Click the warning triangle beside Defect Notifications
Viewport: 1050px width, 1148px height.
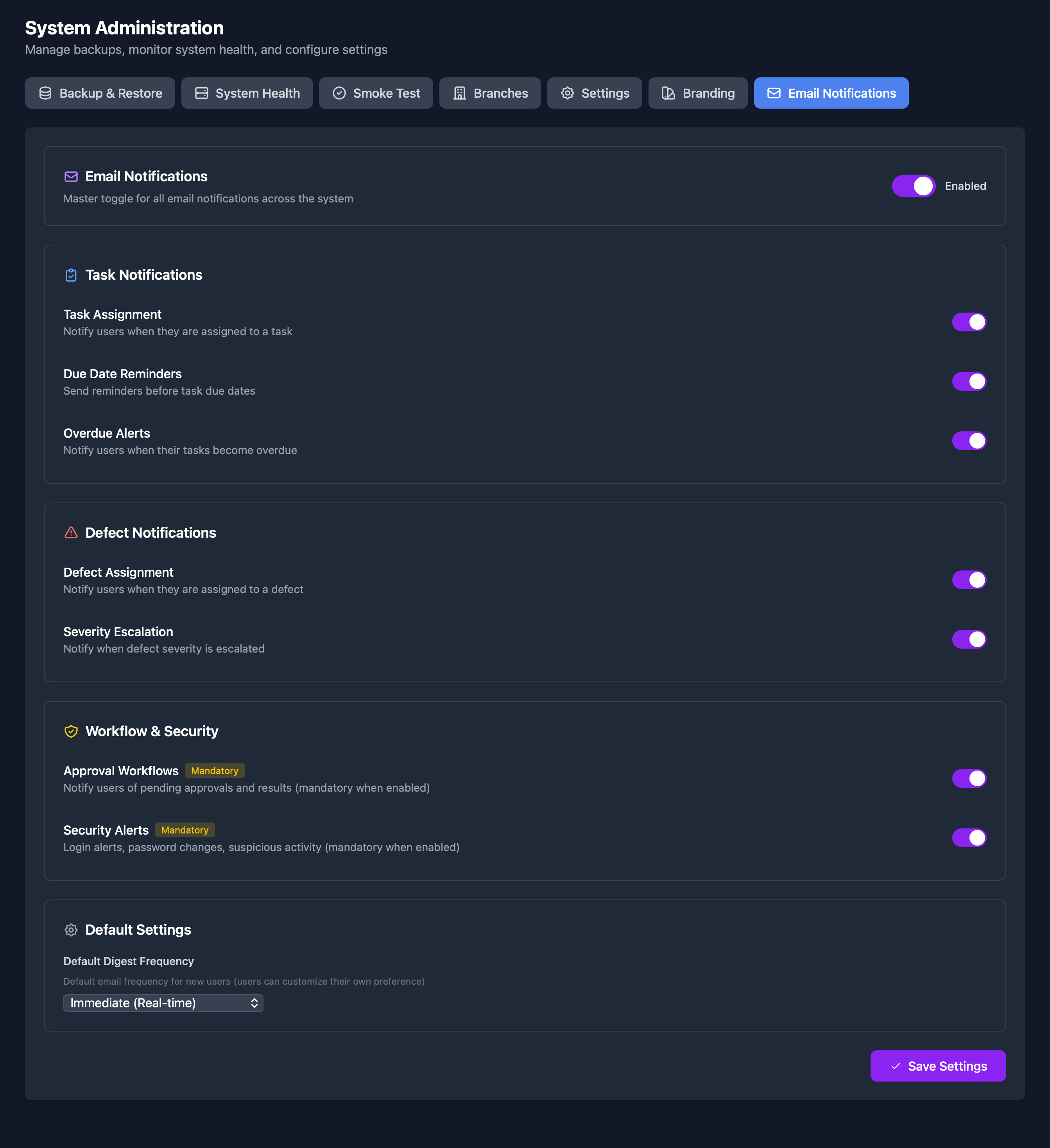71,533
